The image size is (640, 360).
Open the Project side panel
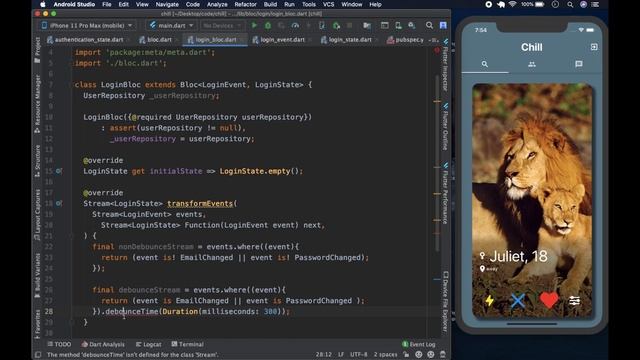(38, 50)
